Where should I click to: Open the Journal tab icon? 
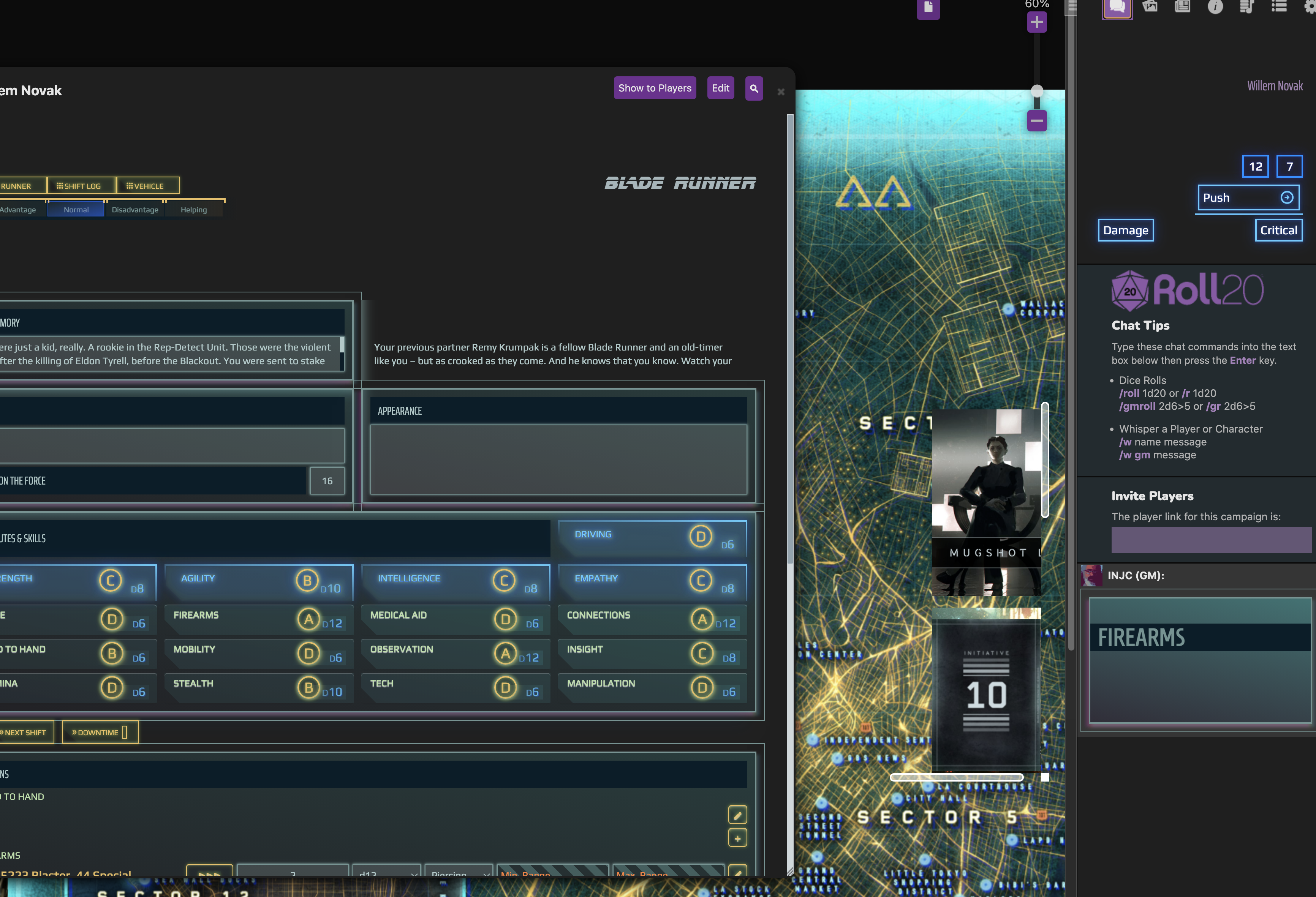tap(1182, 6)
